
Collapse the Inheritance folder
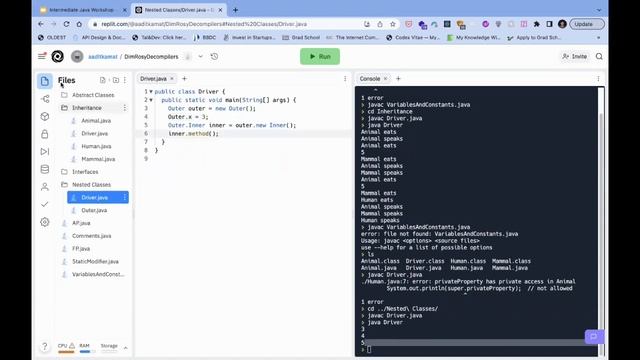[x=87, y=108]
